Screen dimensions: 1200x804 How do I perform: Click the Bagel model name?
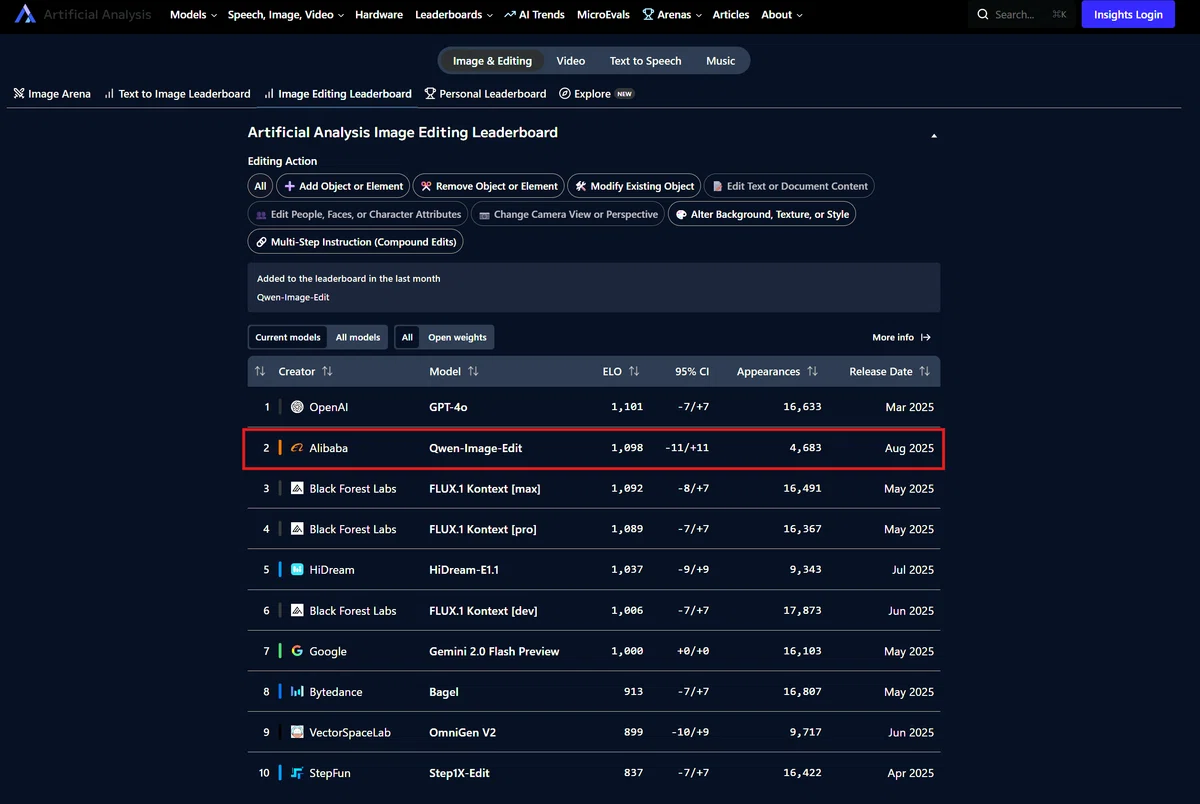[x=444, y=692]
